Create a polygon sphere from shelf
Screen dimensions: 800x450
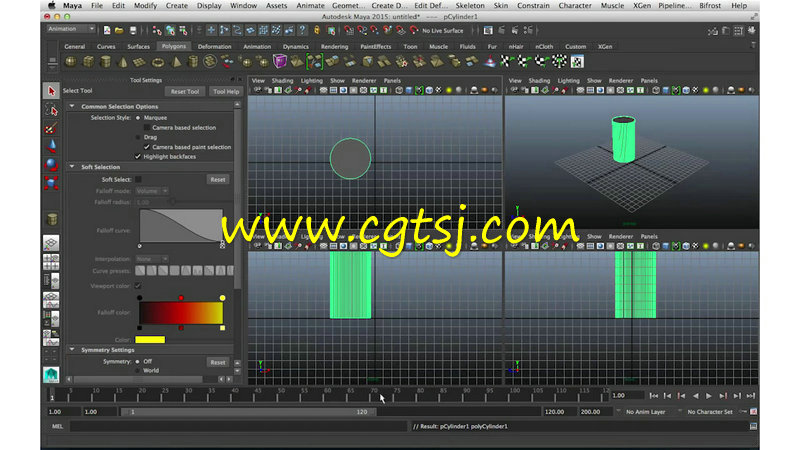coord(71,62)
